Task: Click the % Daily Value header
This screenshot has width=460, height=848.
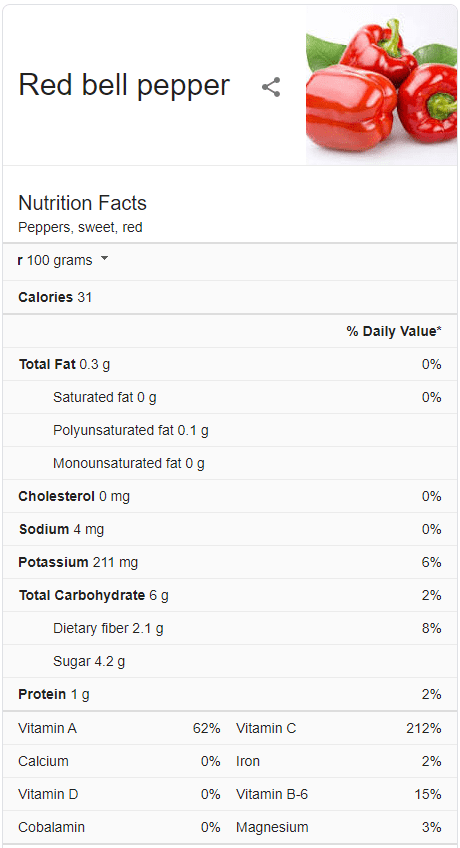Action: pyautogui.click(x=394, y=331)
